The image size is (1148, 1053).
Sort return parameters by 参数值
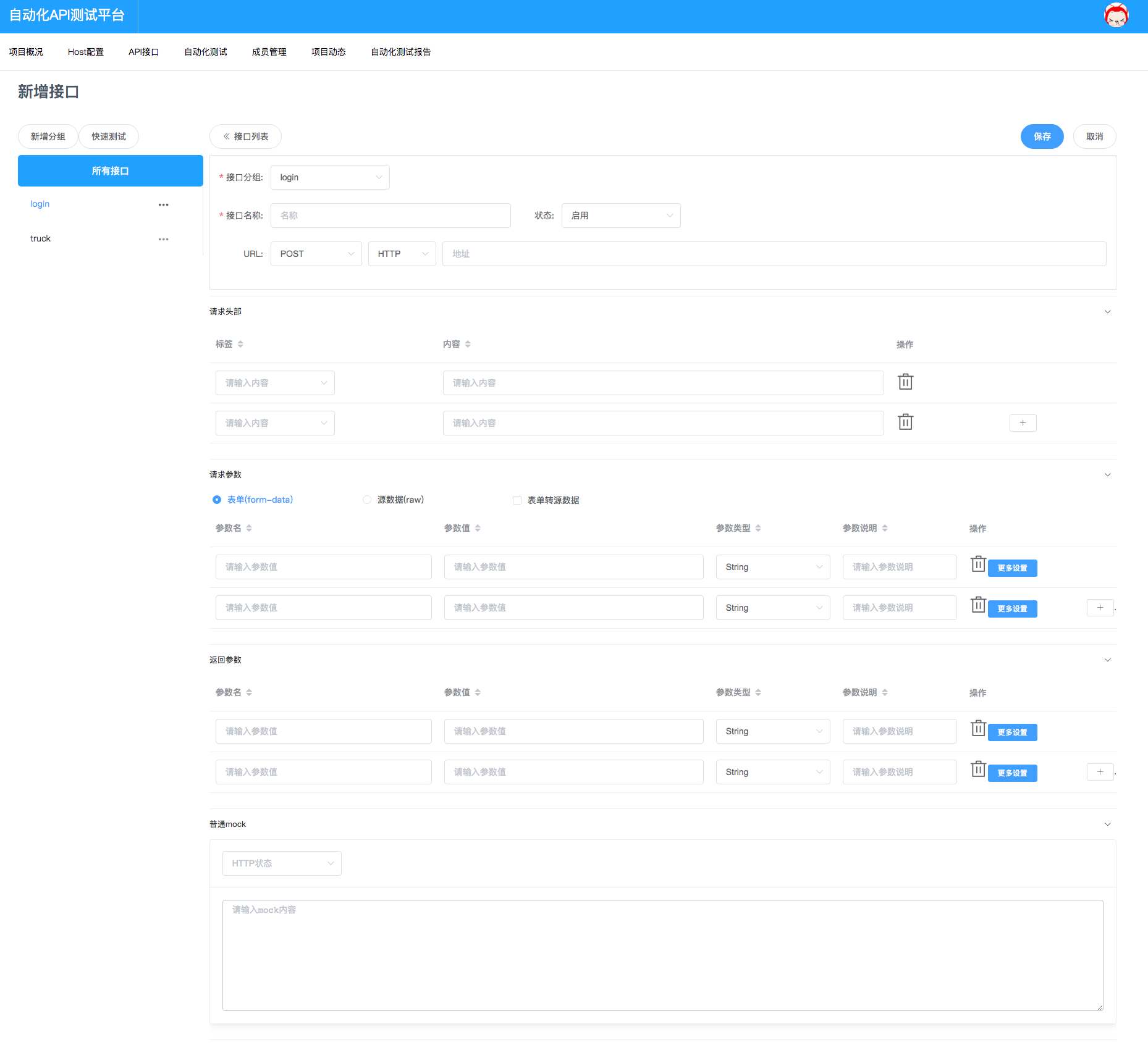(478, 692)
